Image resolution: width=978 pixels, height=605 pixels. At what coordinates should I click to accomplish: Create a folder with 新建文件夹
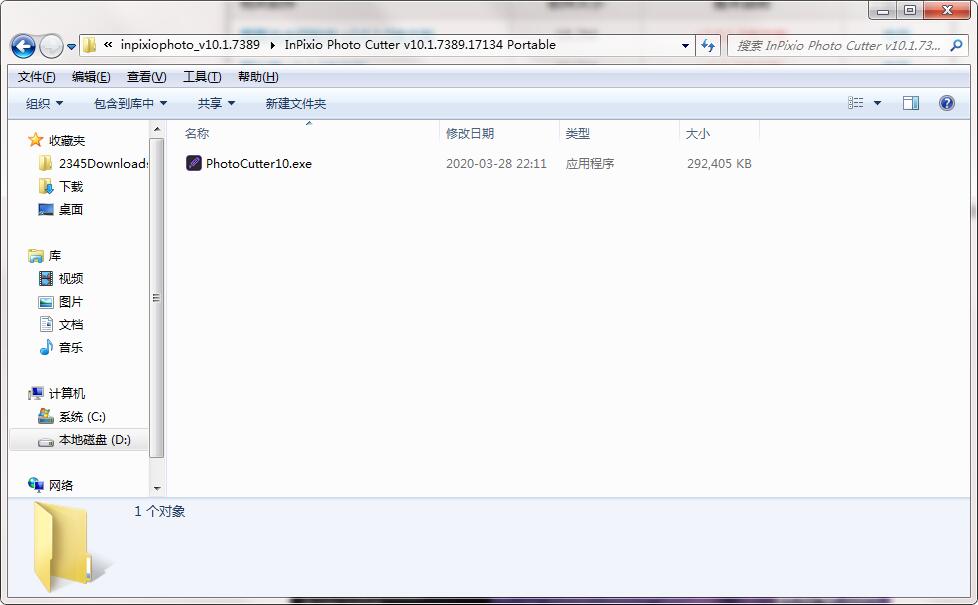296,104
